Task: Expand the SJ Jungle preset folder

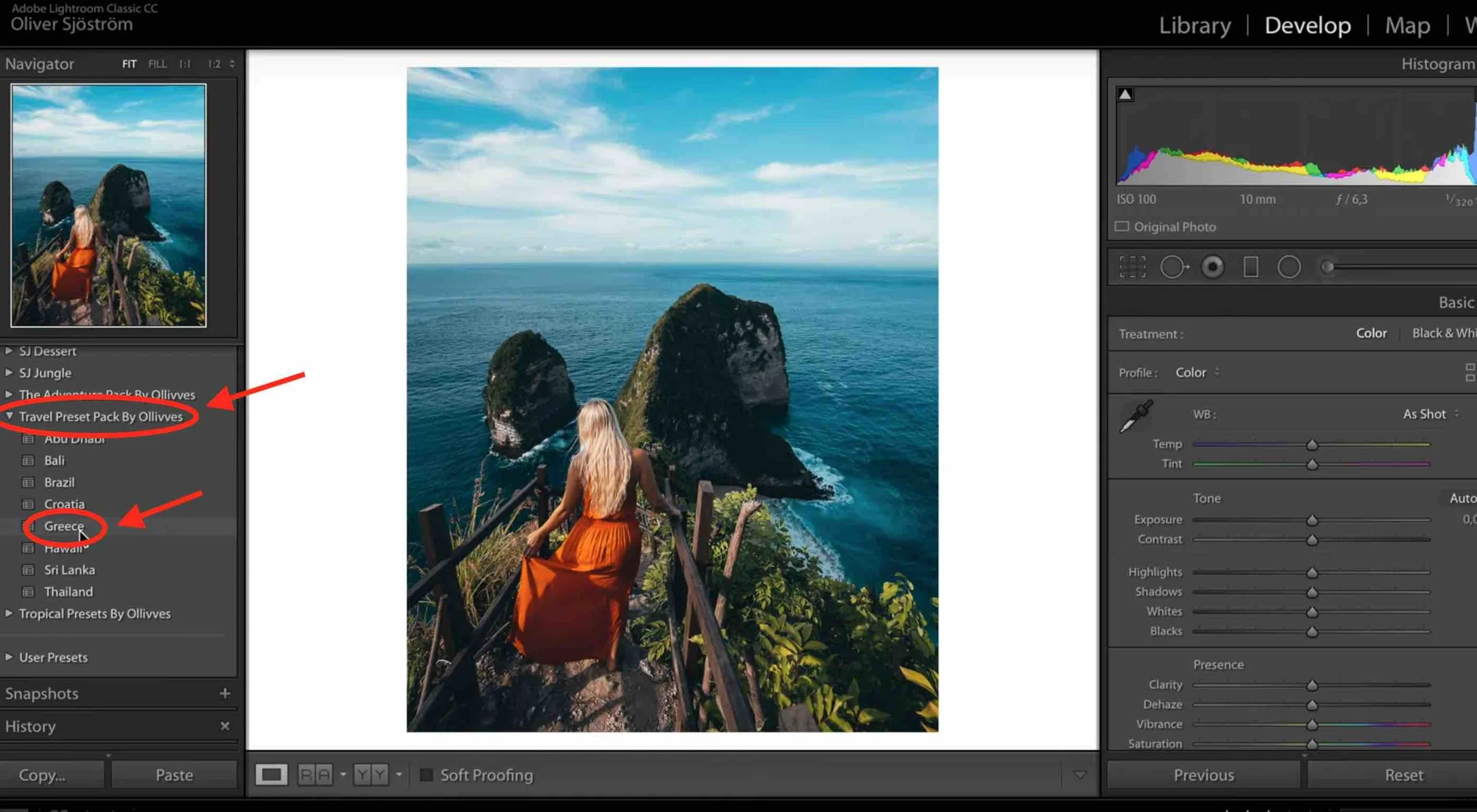Action: pyautogui.click(x=9, y=373)
